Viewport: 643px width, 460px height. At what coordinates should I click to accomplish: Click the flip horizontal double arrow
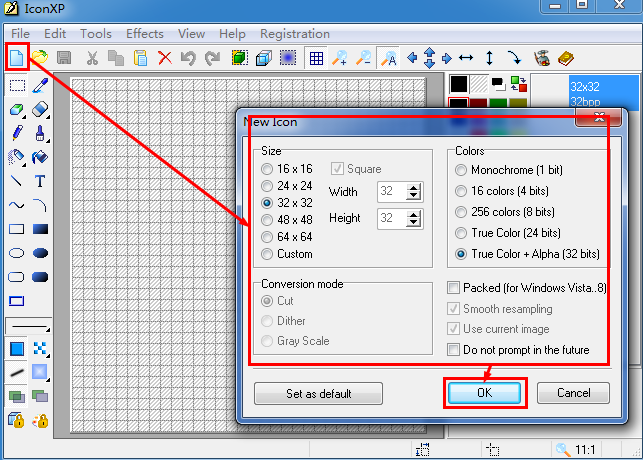point(466,58)
